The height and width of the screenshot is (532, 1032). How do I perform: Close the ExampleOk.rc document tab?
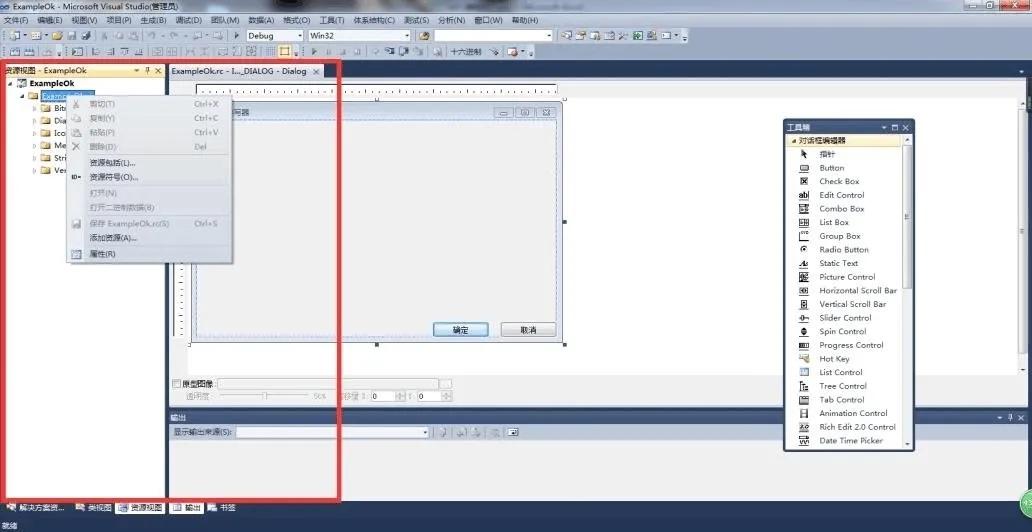316,71
